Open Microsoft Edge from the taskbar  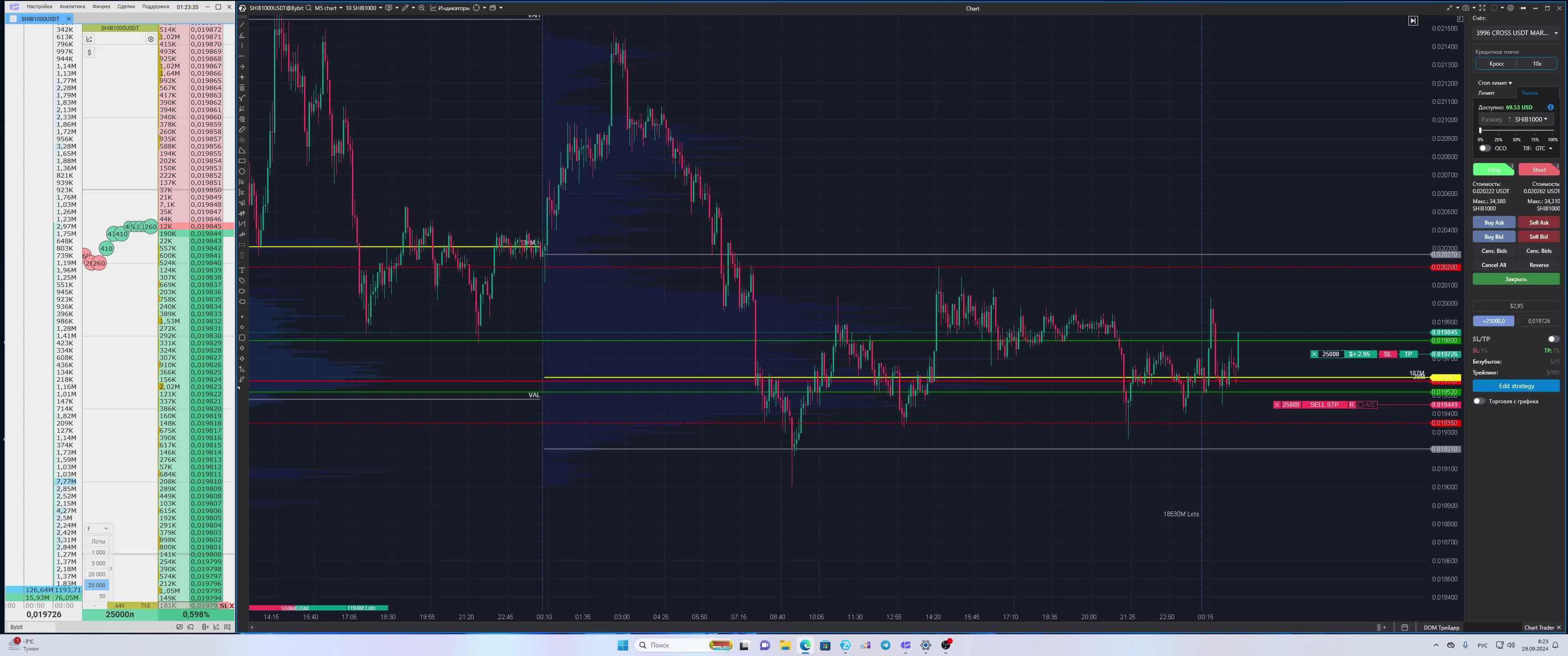point(805,645)
